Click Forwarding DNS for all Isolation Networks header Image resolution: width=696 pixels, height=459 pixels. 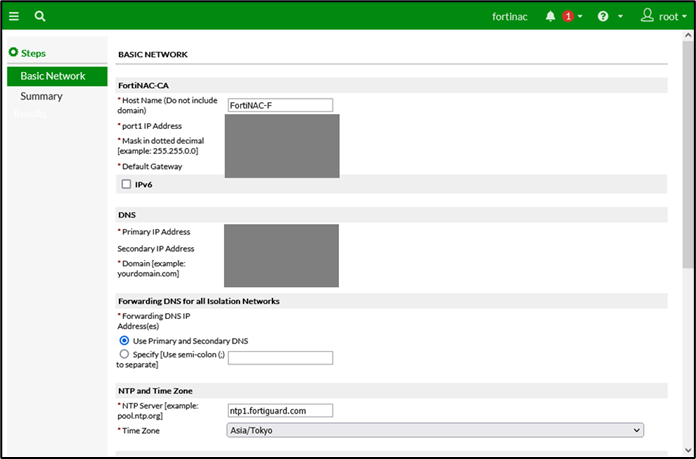coord(392,301)
